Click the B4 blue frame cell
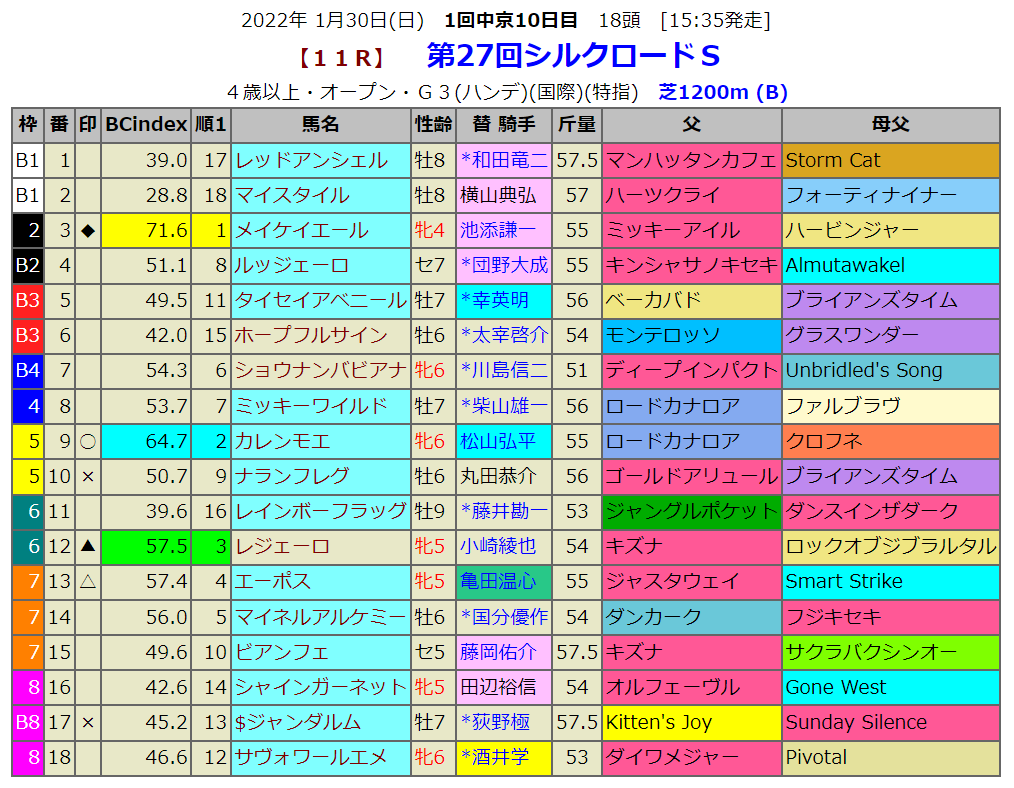 pyautogui.click(x=28, y=371)
